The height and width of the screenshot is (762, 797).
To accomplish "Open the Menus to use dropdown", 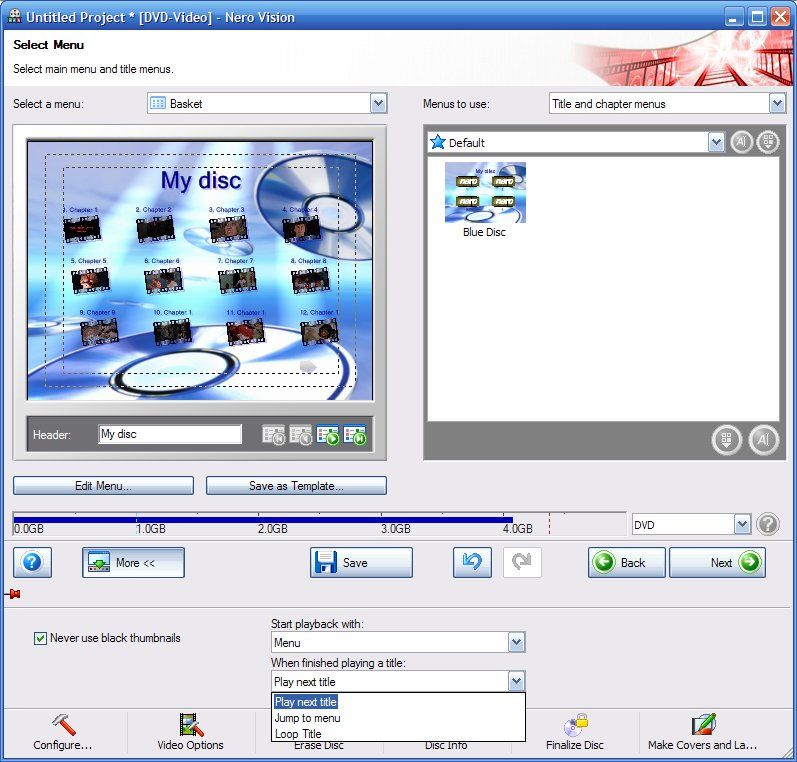I will 777,104.
